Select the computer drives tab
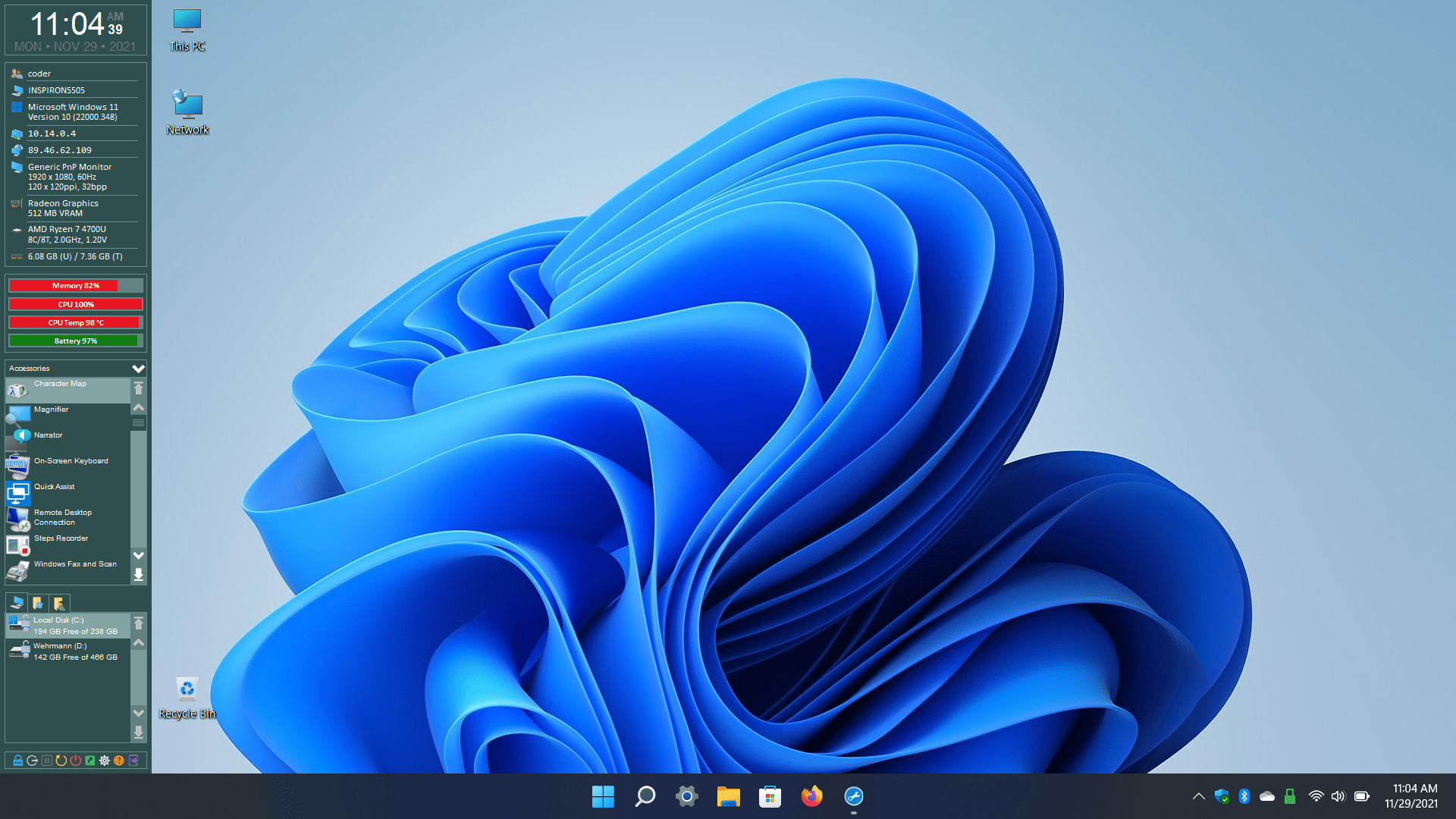The width and height of the screenshot is (1456, 819). coord(17,603)
